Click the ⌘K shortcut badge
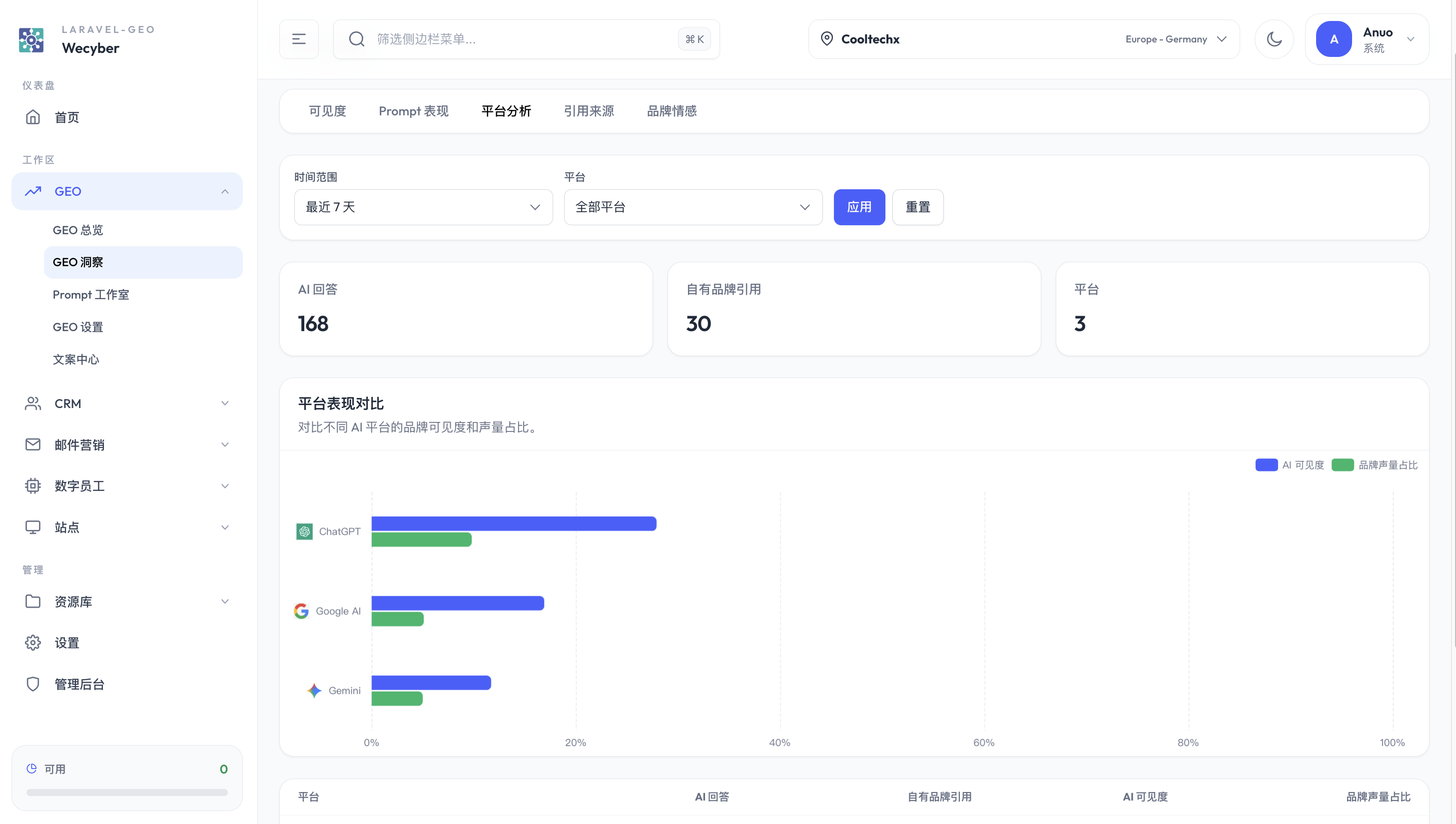 [694, 39]
